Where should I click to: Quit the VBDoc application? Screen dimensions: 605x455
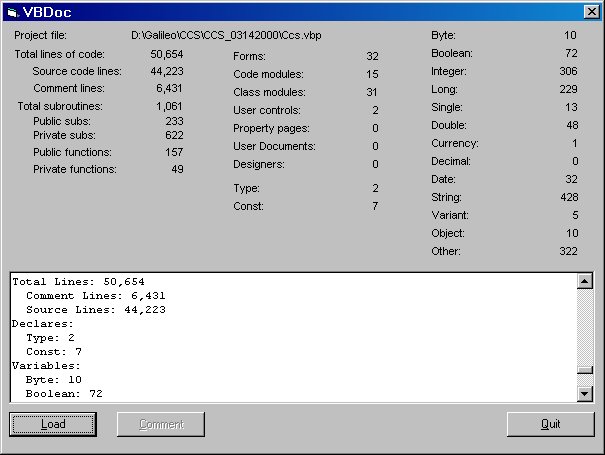pyautogui.click(x=550, y=424)
